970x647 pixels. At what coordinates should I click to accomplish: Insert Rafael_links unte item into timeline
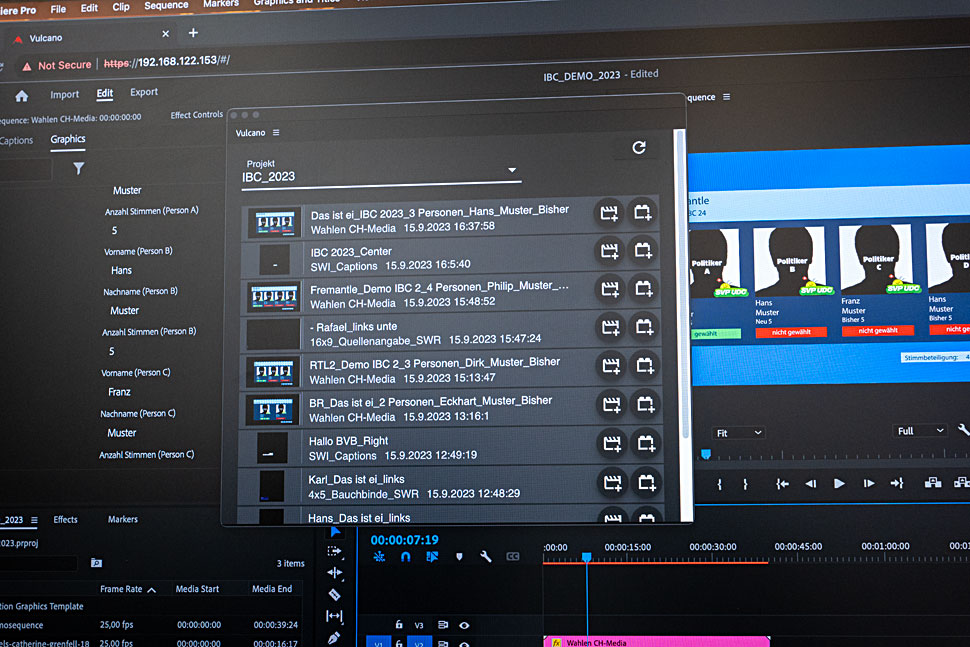click(611, 327)
